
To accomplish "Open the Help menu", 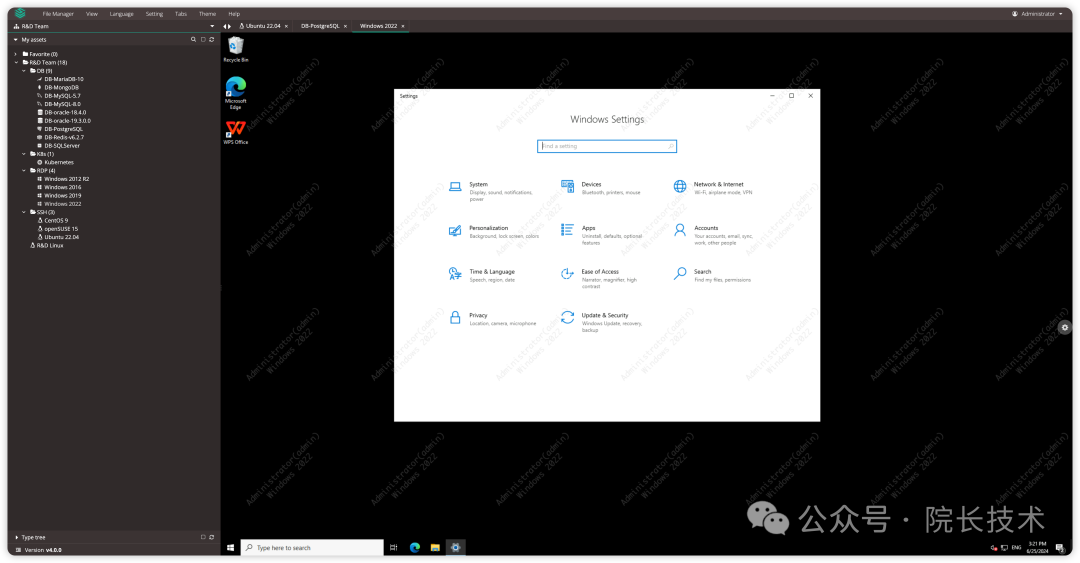I will pyautogui.click(x=234, y=14).
